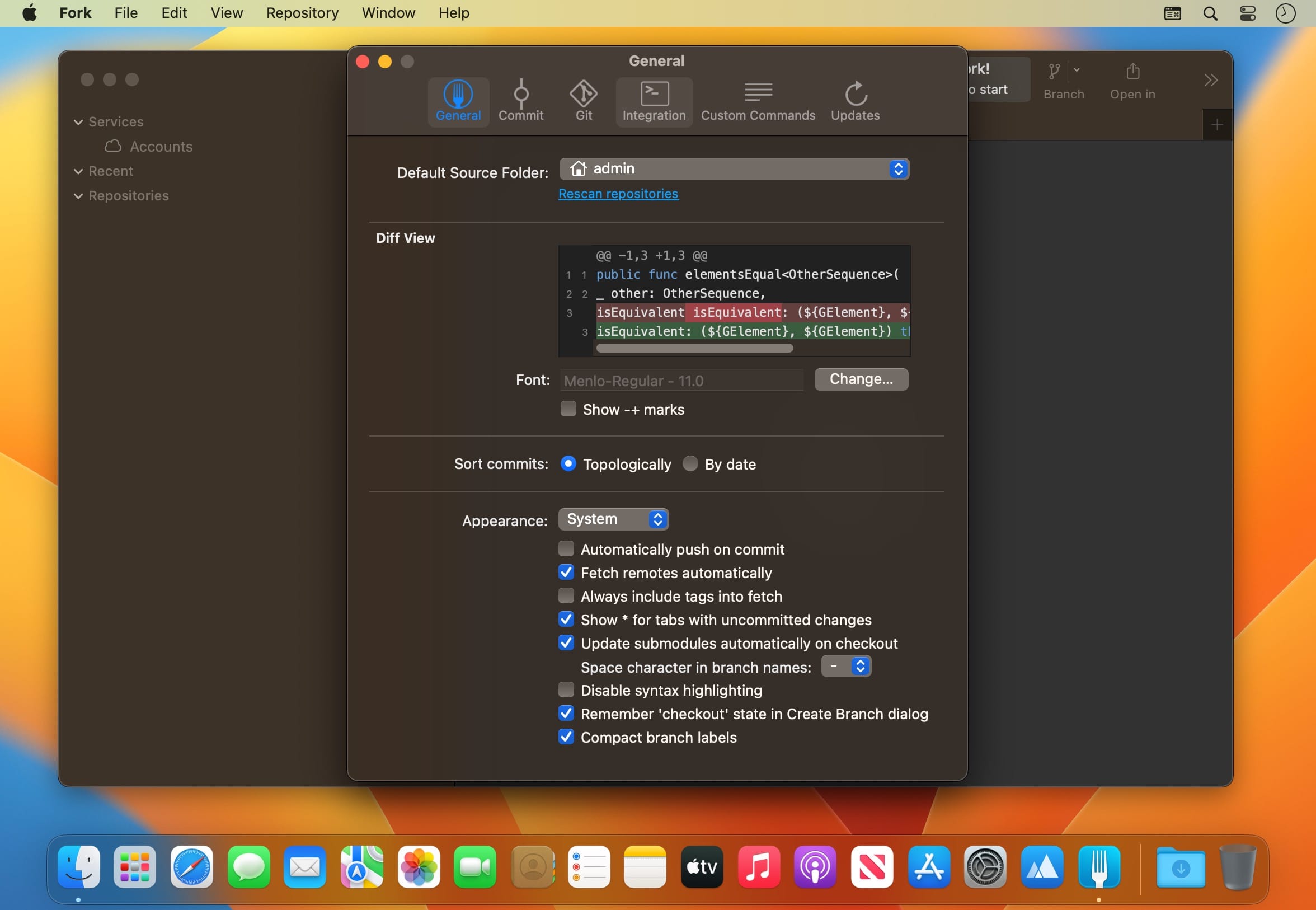Open the Git preferences pane icon
The height and width of the screenshot is (910, 1316).
tap(583, 93)
